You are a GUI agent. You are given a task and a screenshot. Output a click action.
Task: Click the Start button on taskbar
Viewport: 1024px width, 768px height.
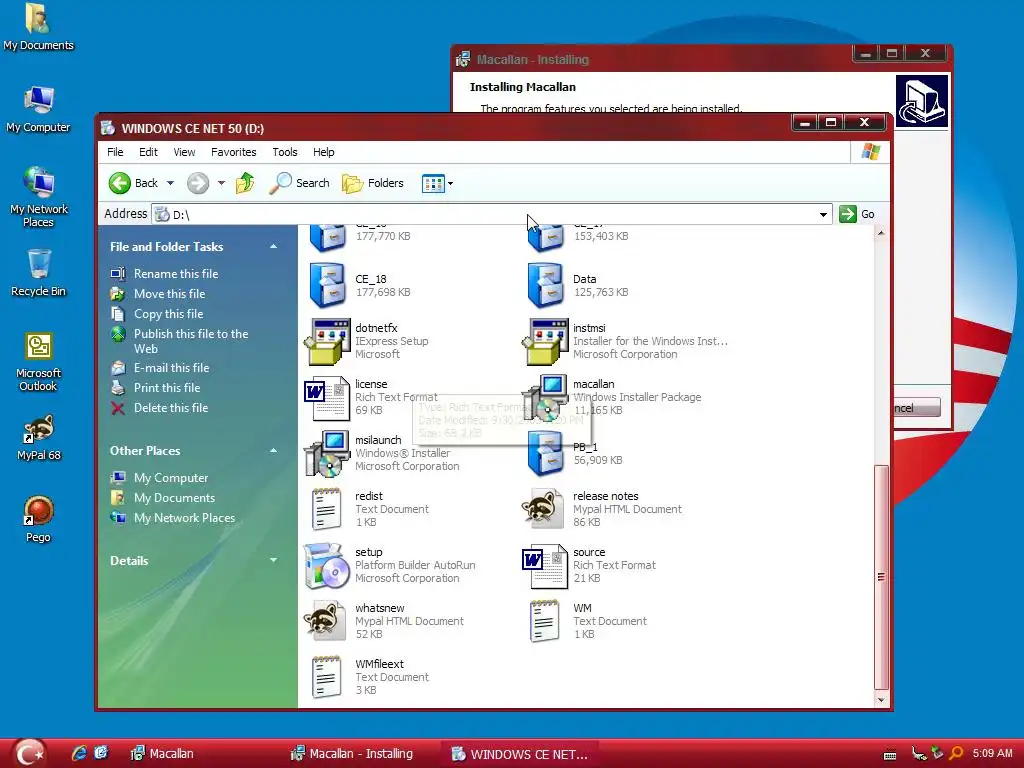click(27, 753)
